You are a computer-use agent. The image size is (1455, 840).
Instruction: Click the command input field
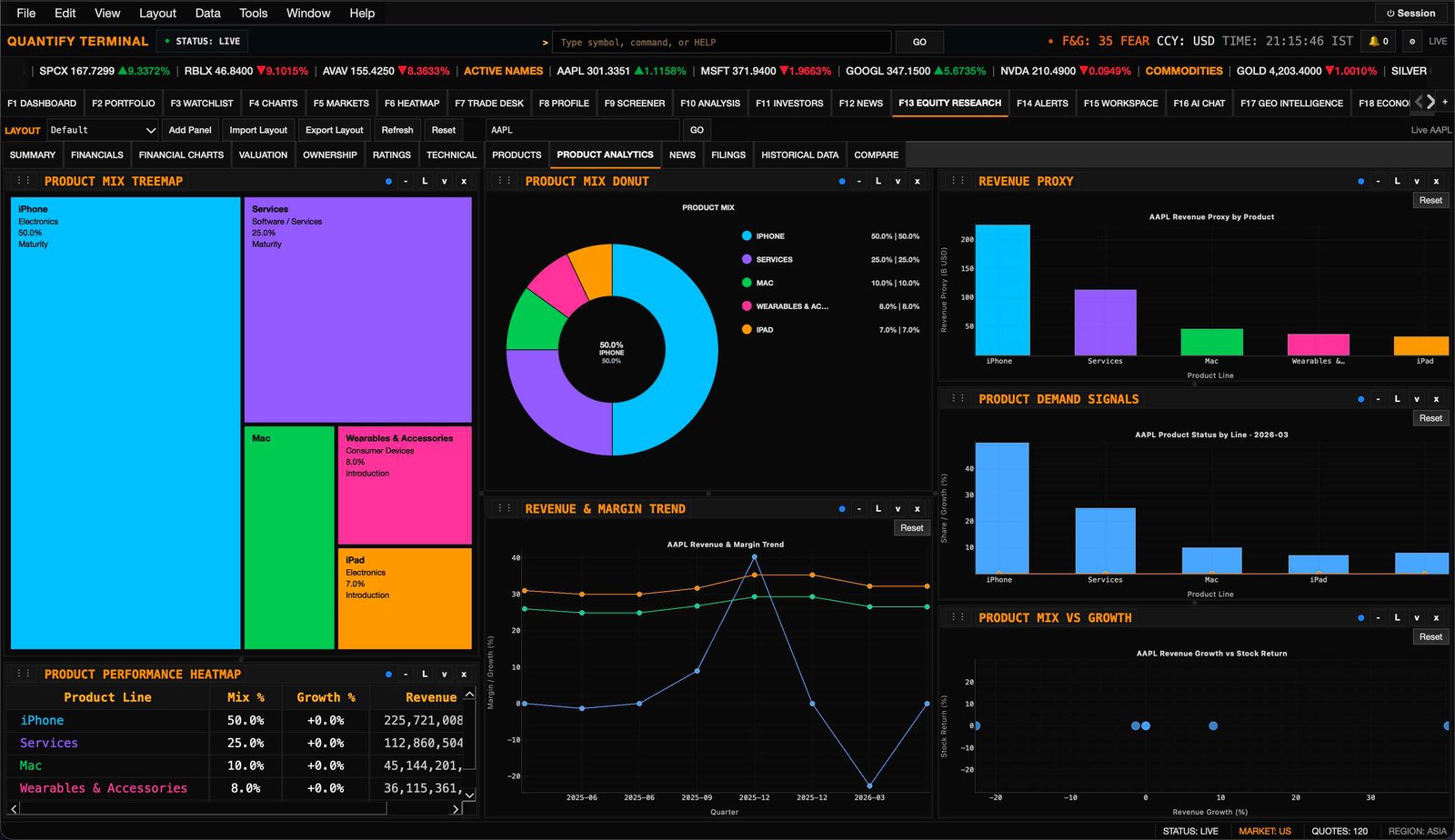[x=721, y=42]
